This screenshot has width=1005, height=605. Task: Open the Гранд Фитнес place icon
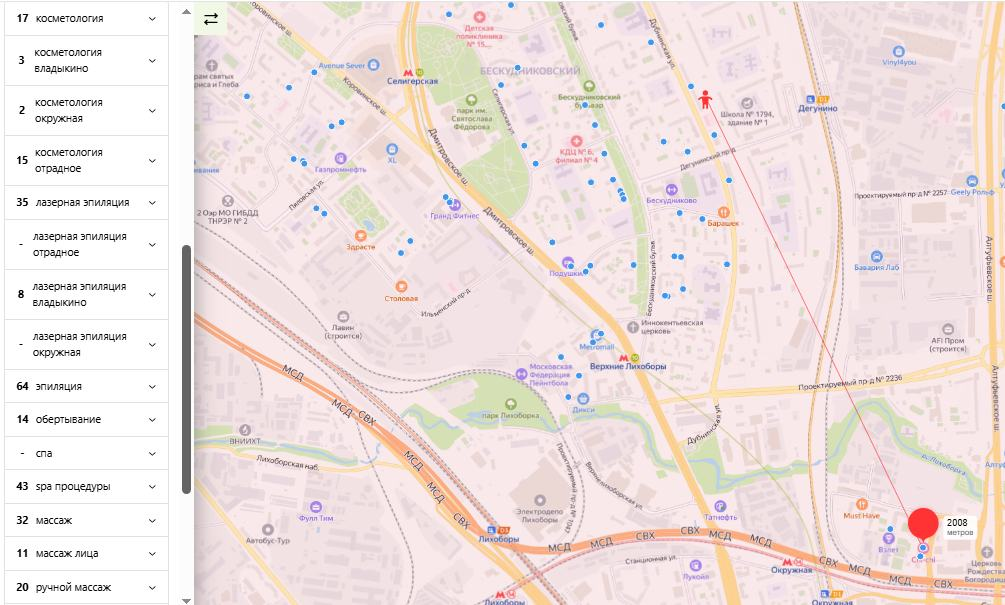point(454,205)
